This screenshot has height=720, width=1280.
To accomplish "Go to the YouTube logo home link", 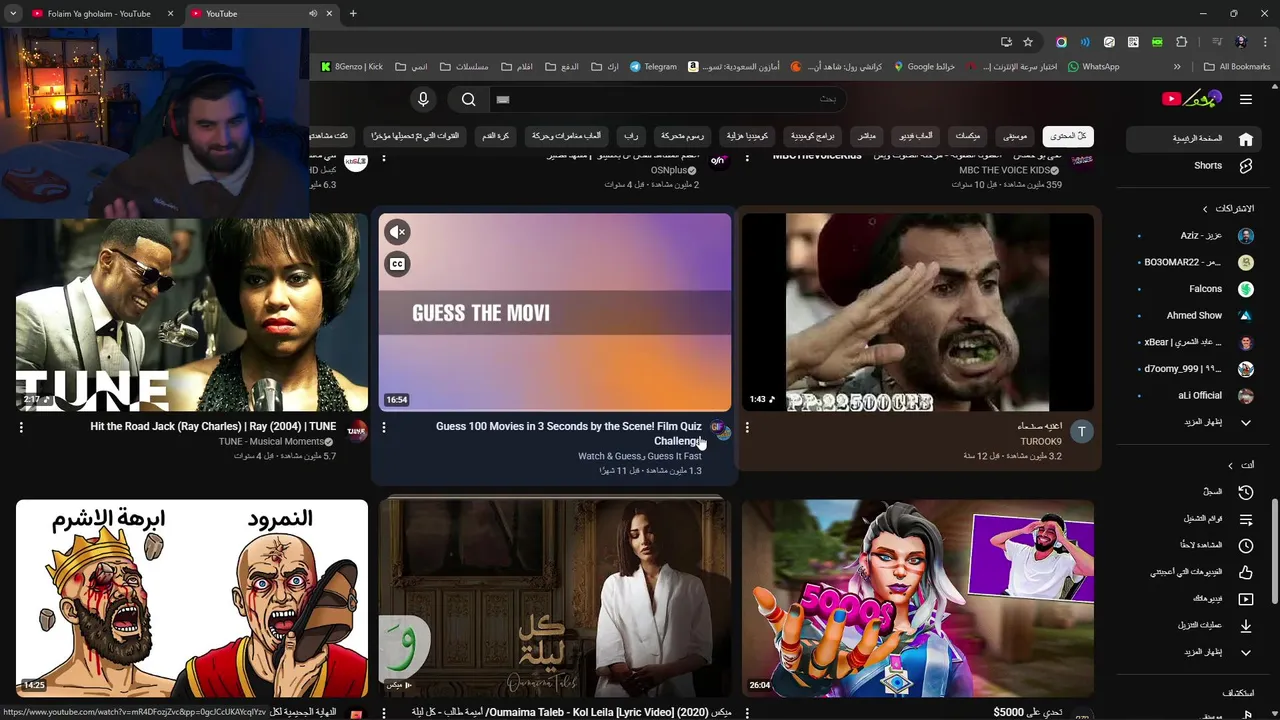I will tap(1191, 98).
